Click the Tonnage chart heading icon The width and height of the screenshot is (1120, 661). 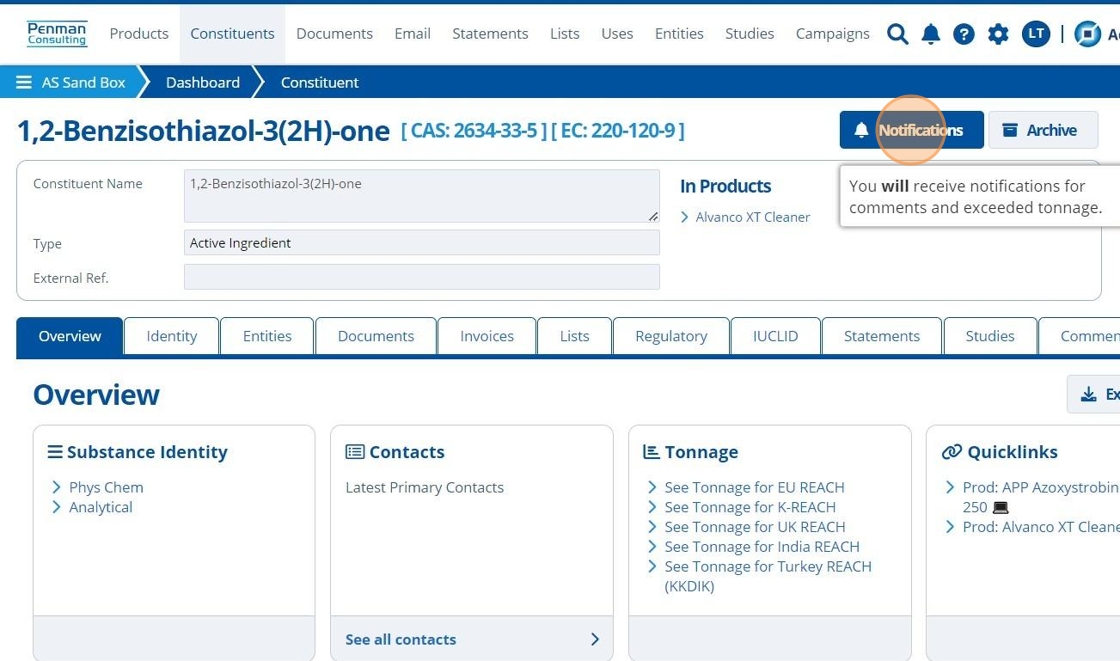coord(651,452)
